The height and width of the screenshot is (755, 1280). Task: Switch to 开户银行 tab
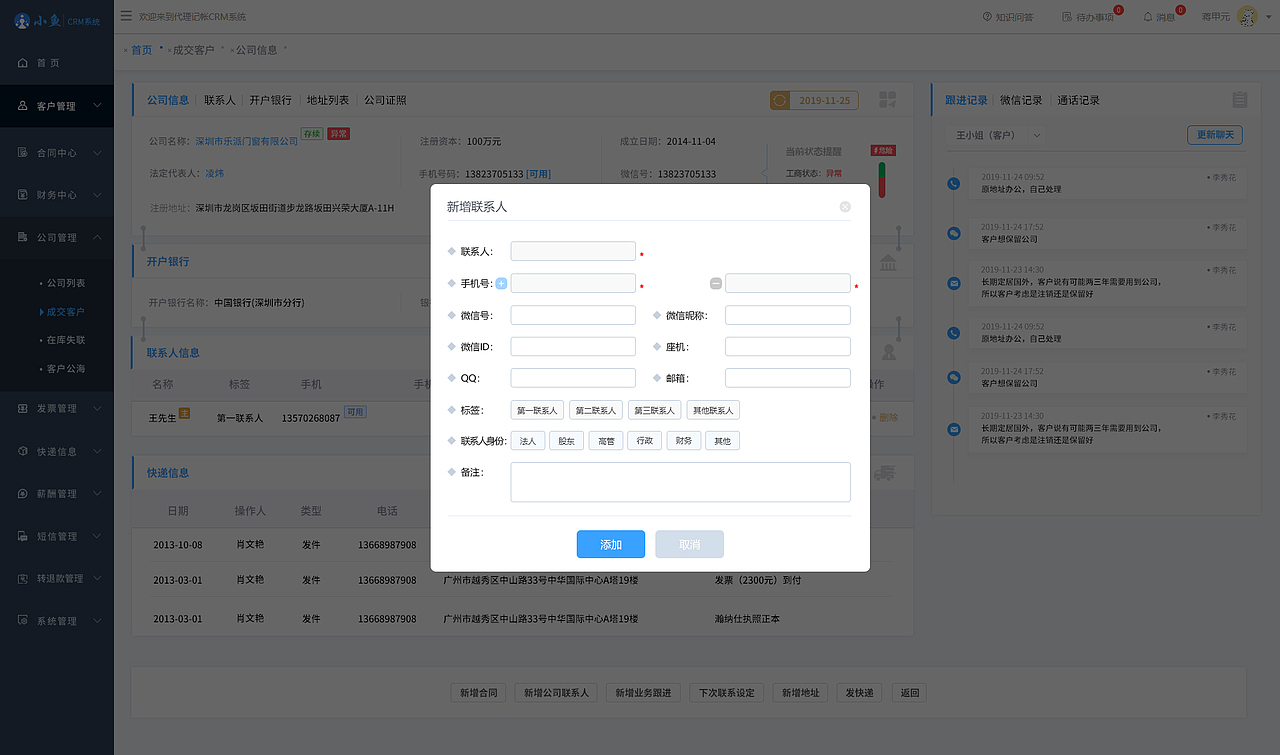270,101
